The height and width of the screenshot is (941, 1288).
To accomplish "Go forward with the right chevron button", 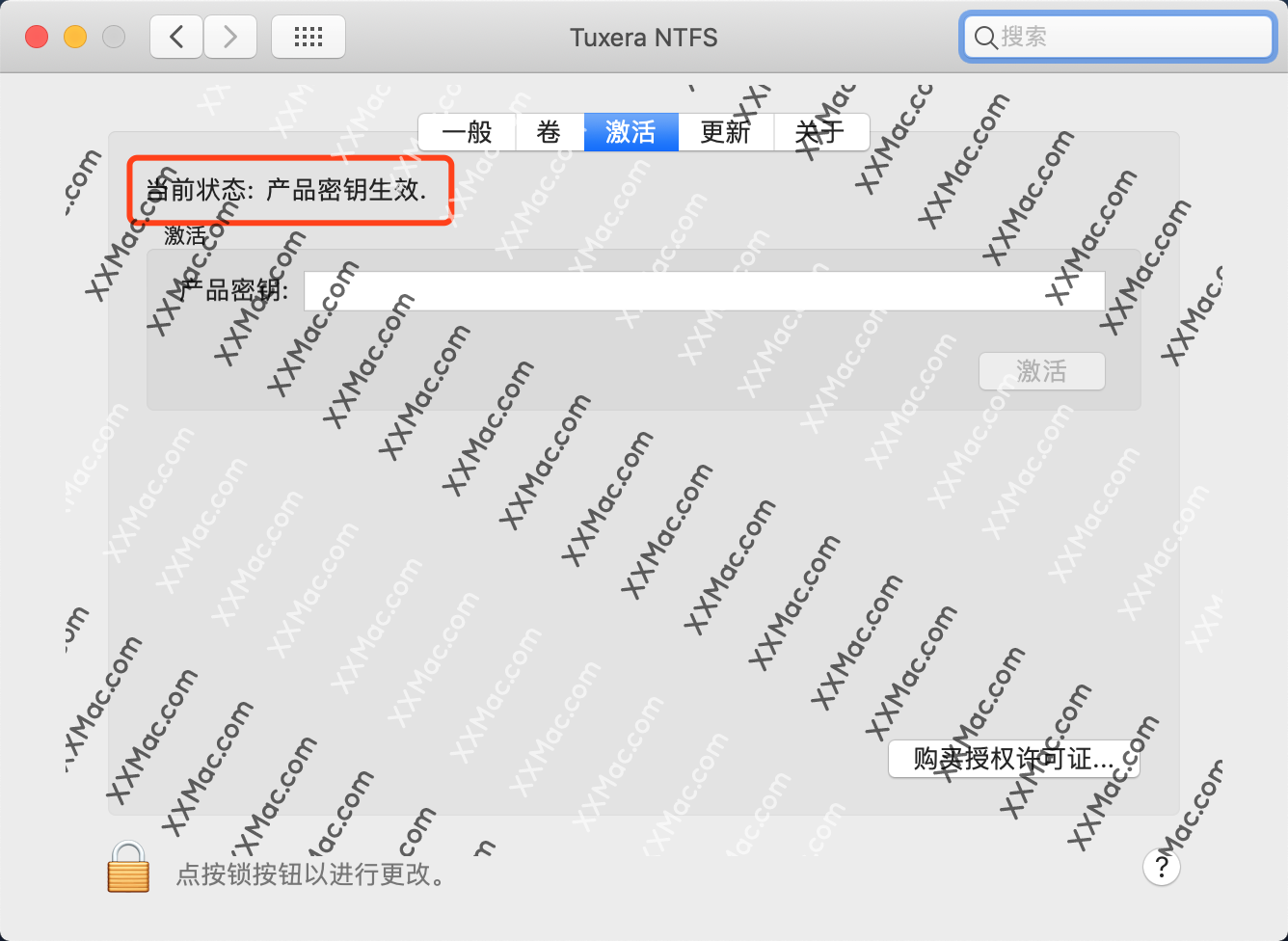I will point(230,38).
